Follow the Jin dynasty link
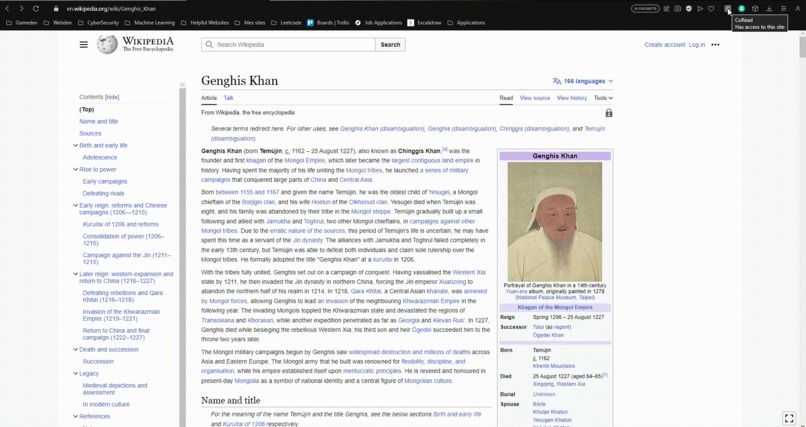This screenshot has width=806, height=427. (x=307, y=240)
